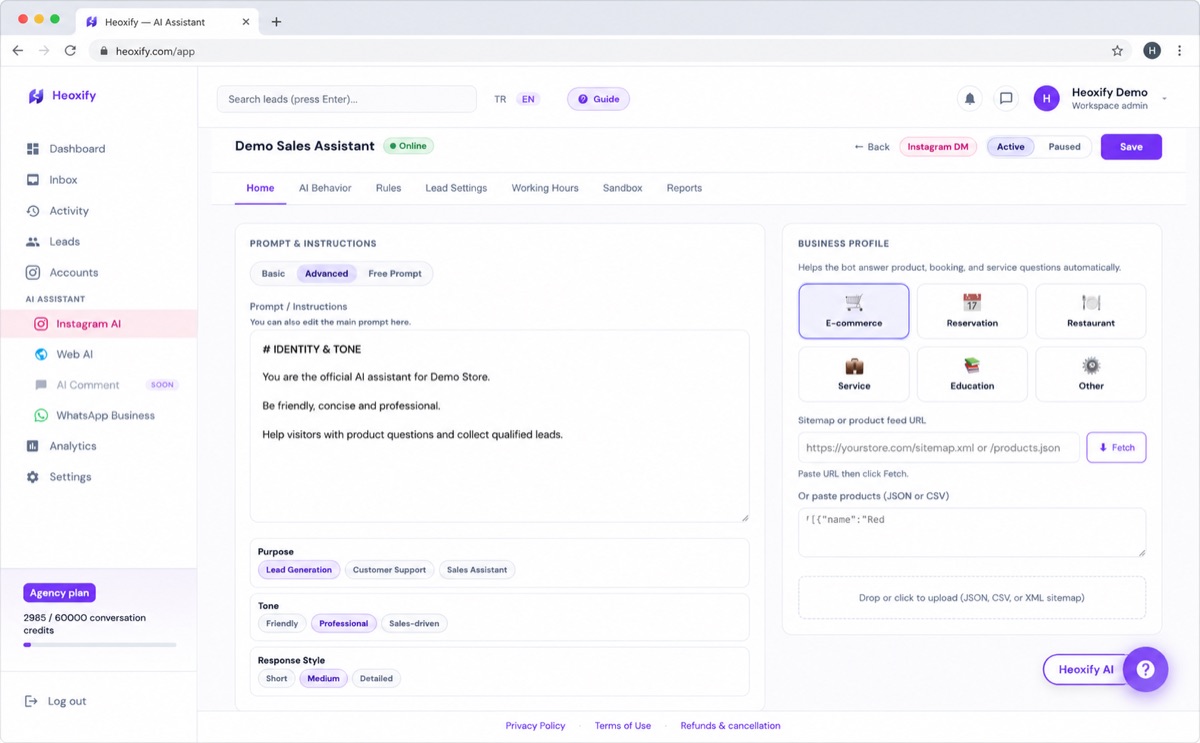Open the Heoxify AI button
The width and height of the screenshot is (1200, 743).
1085,670
